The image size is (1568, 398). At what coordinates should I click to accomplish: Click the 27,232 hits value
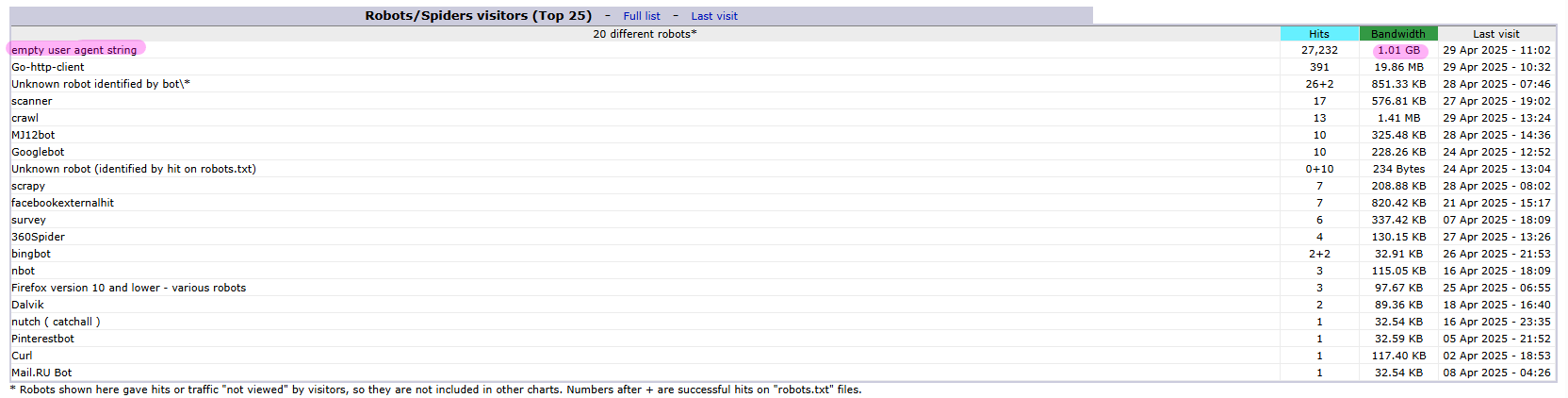(1319, 50)
